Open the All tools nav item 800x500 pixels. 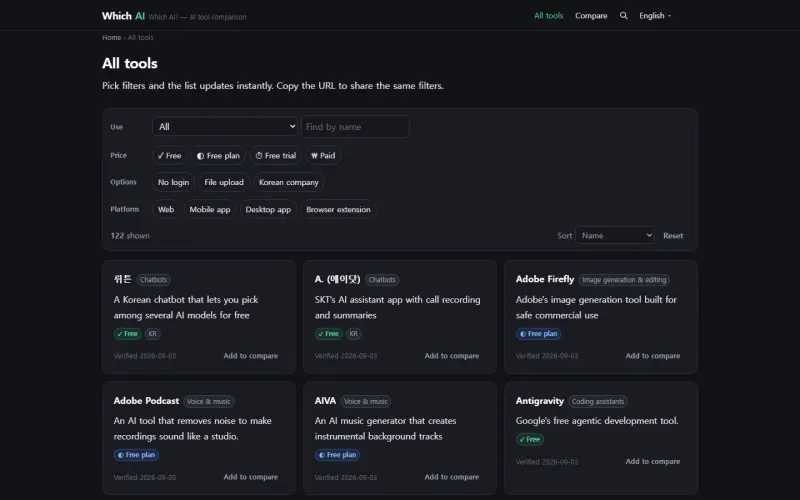[548, 16]
